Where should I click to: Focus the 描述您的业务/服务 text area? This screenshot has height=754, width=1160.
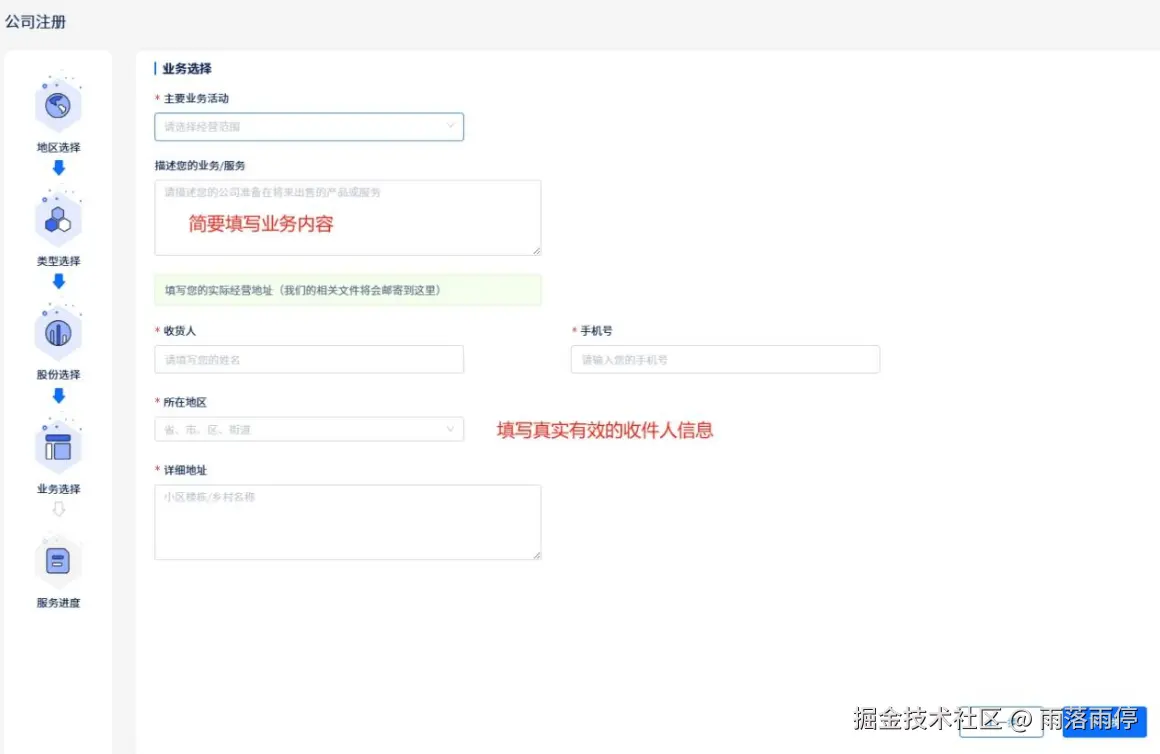[x=348, y=218]
